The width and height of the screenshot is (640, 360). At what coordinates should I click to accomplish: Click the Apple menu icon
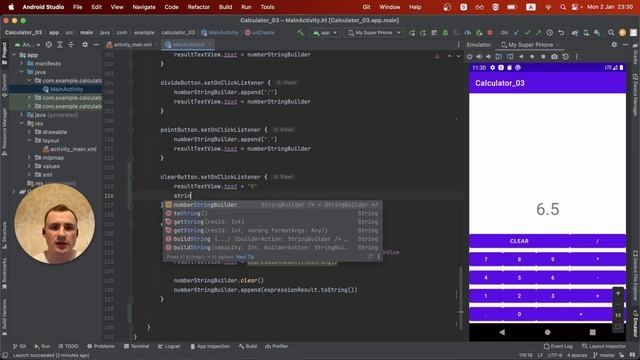pyautogui.click(x=11, y=7)
